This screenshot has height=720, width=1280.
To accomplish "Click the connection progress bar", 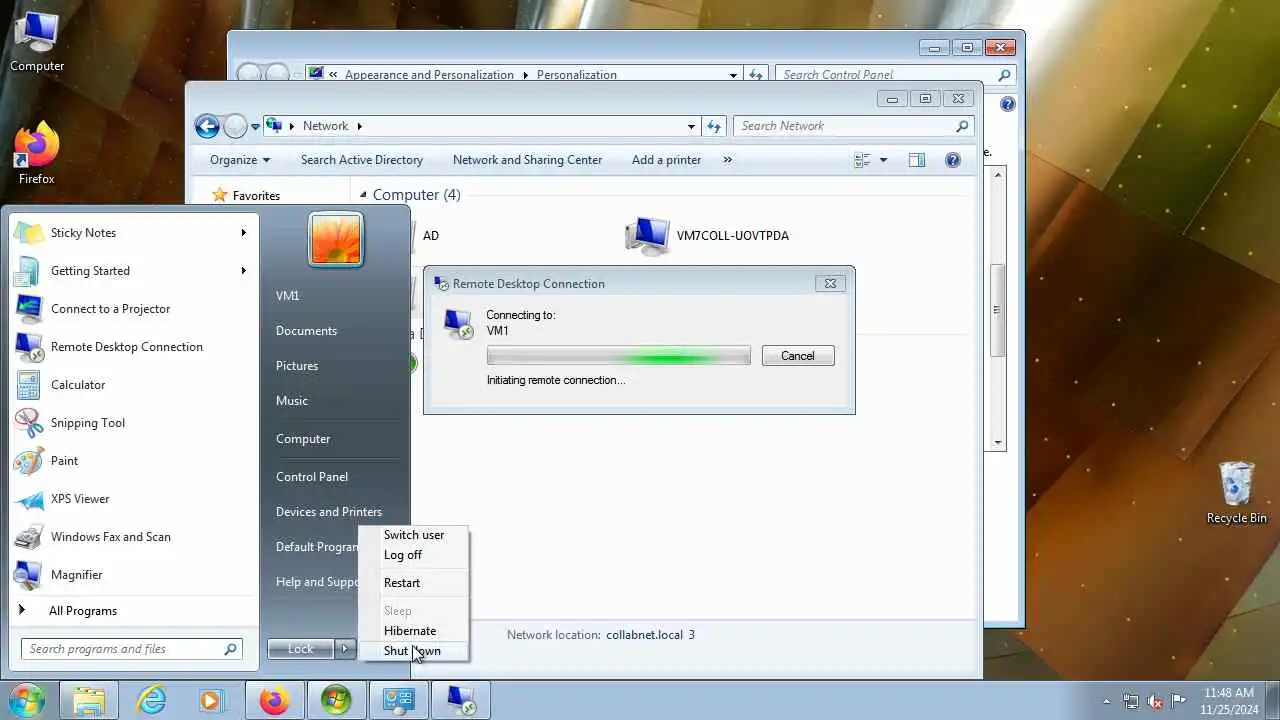I will tap(619, 356).
